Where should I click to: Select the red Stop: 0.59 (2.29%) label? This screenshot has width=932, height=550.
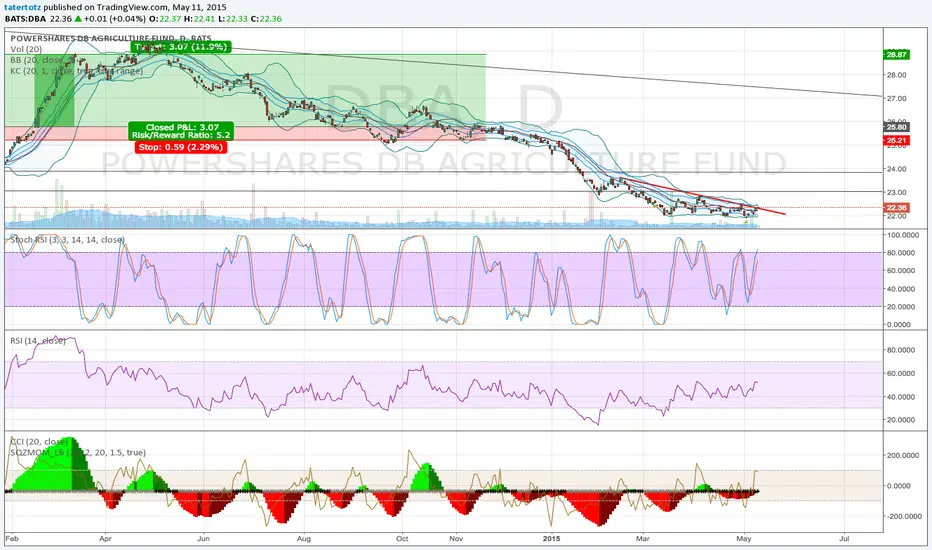pyautogui.click(x=181, y=147)
